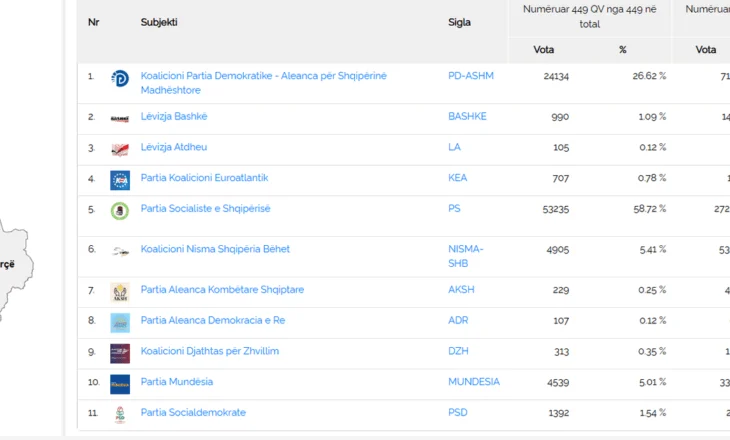Click the AKSH sigla link

[x=461, y=290]
